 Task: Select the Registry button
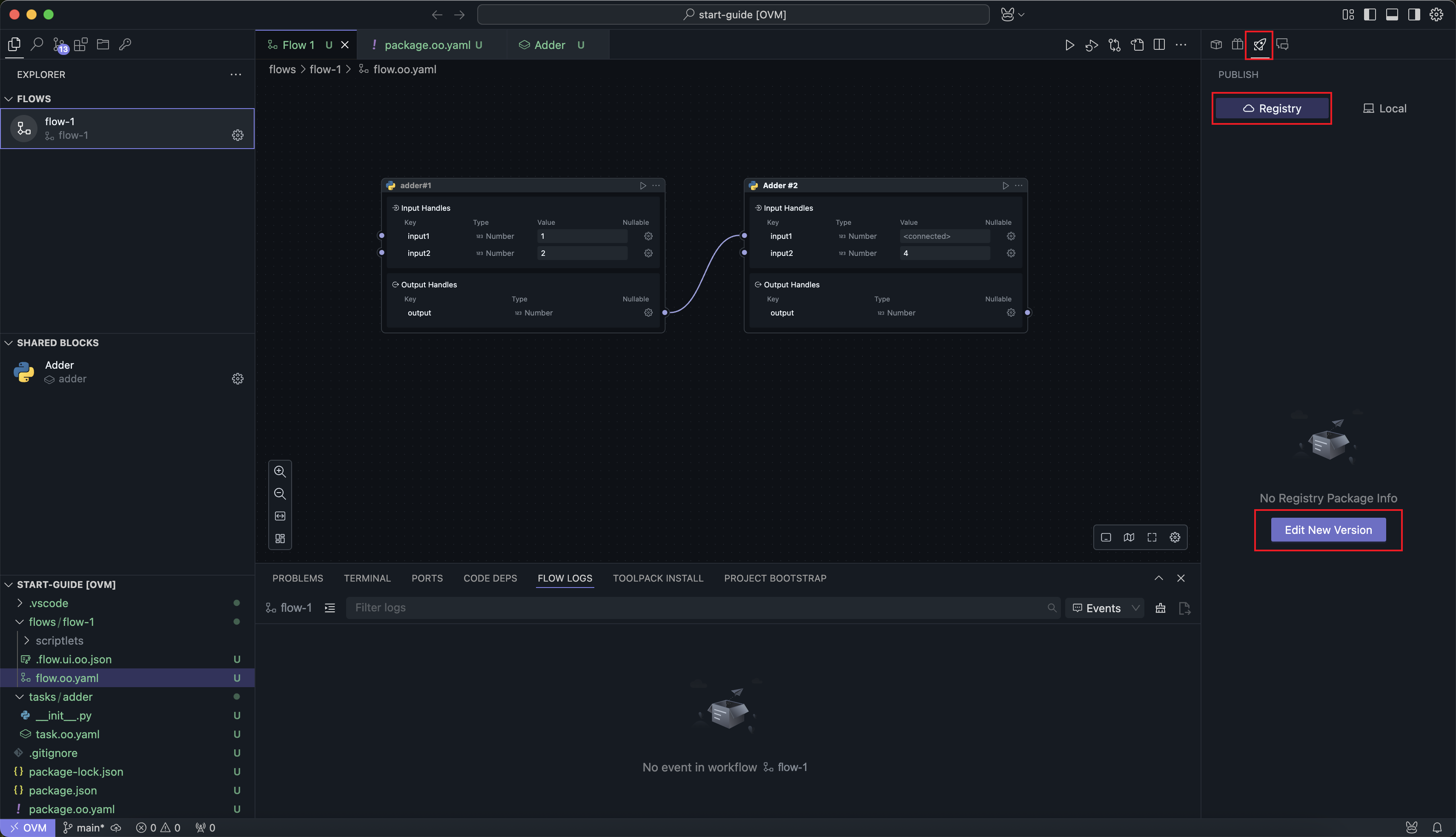pos(1272,109)
